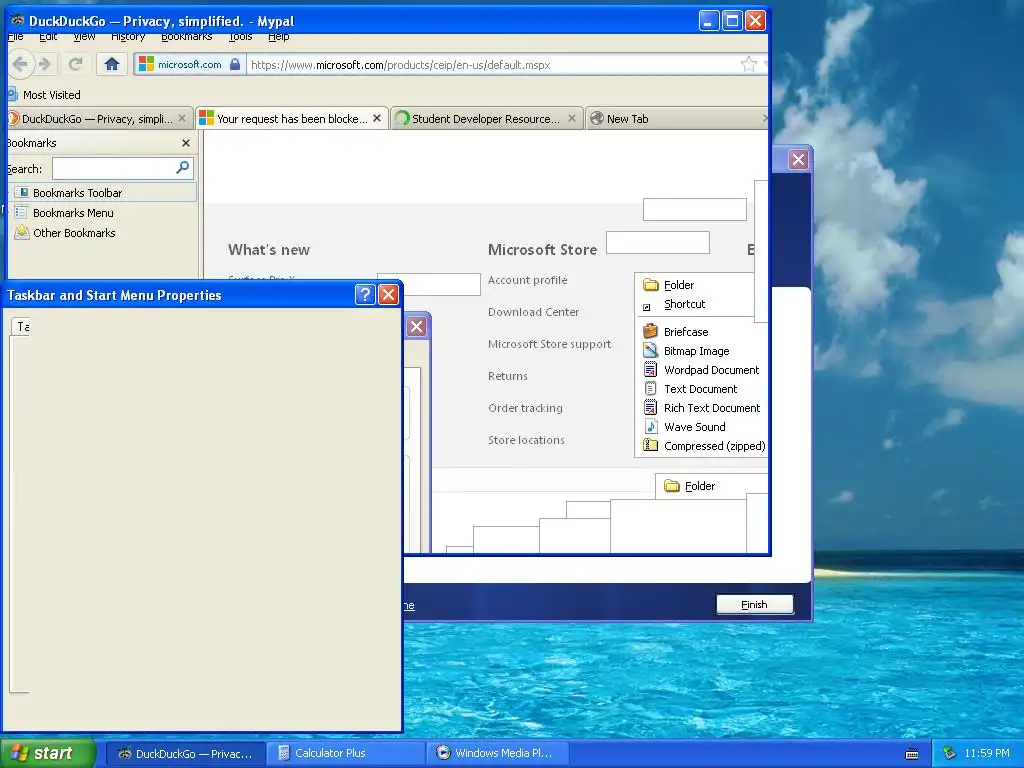Open the Order tracking link
1024x768 pixels.
pos(525,408)
